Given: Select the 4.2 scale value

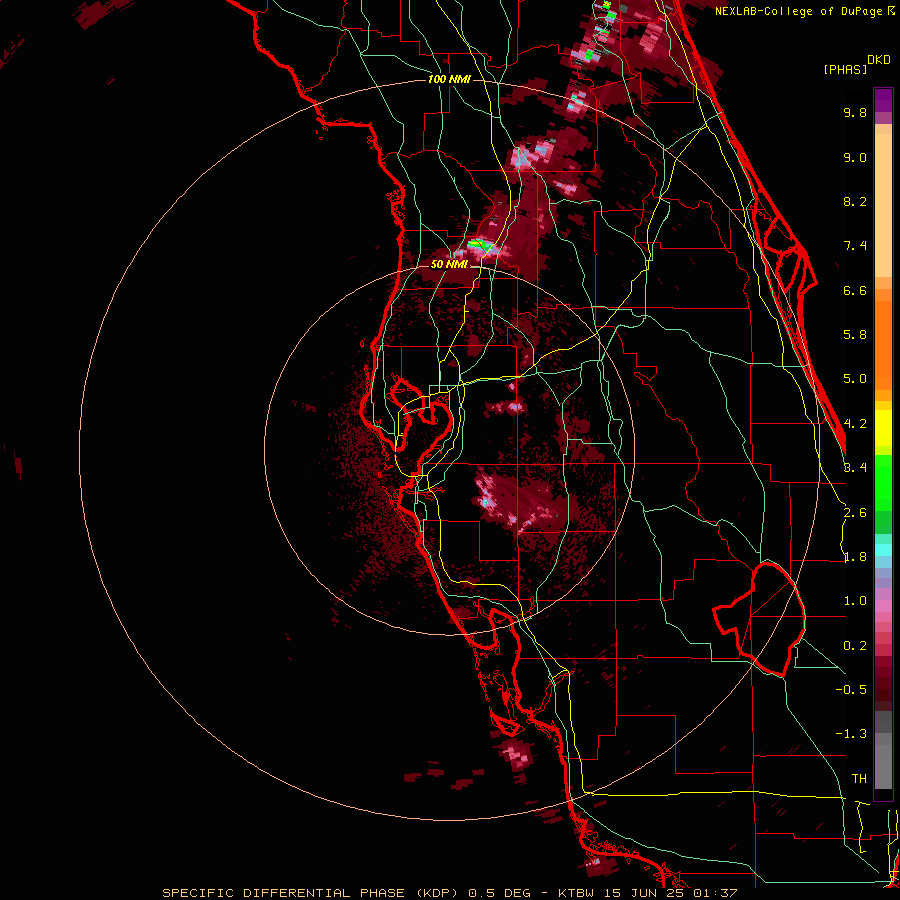Looking at the screenshot, I should click(x=855, y=424).
